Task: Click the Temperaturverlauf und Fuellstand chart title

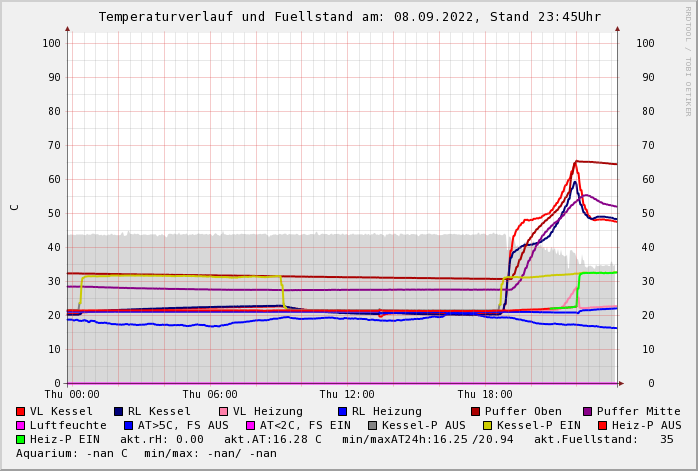Action: 349,17
